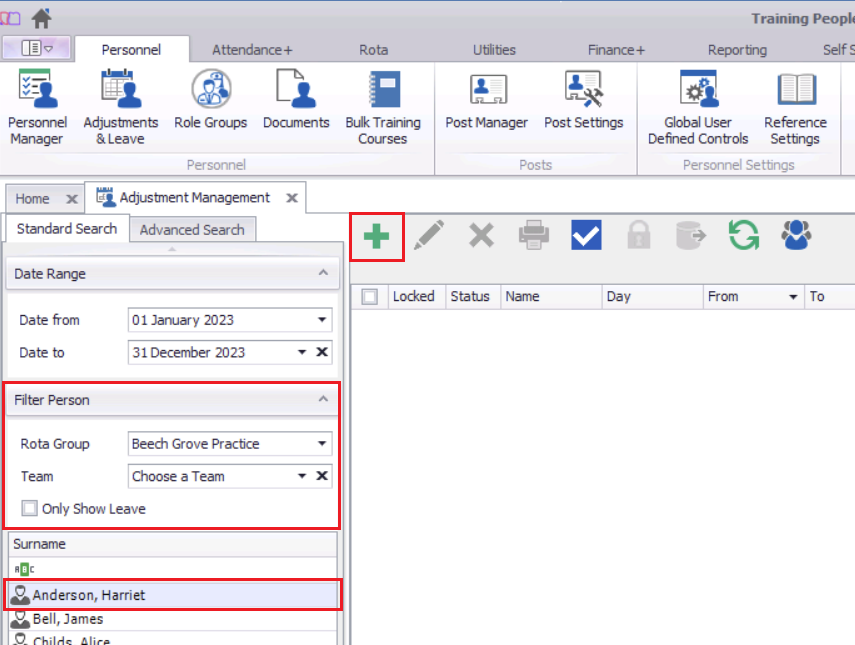855x645 pixels.
Task: Click the green plus add adjustment icon
Action: click(376, 236)
